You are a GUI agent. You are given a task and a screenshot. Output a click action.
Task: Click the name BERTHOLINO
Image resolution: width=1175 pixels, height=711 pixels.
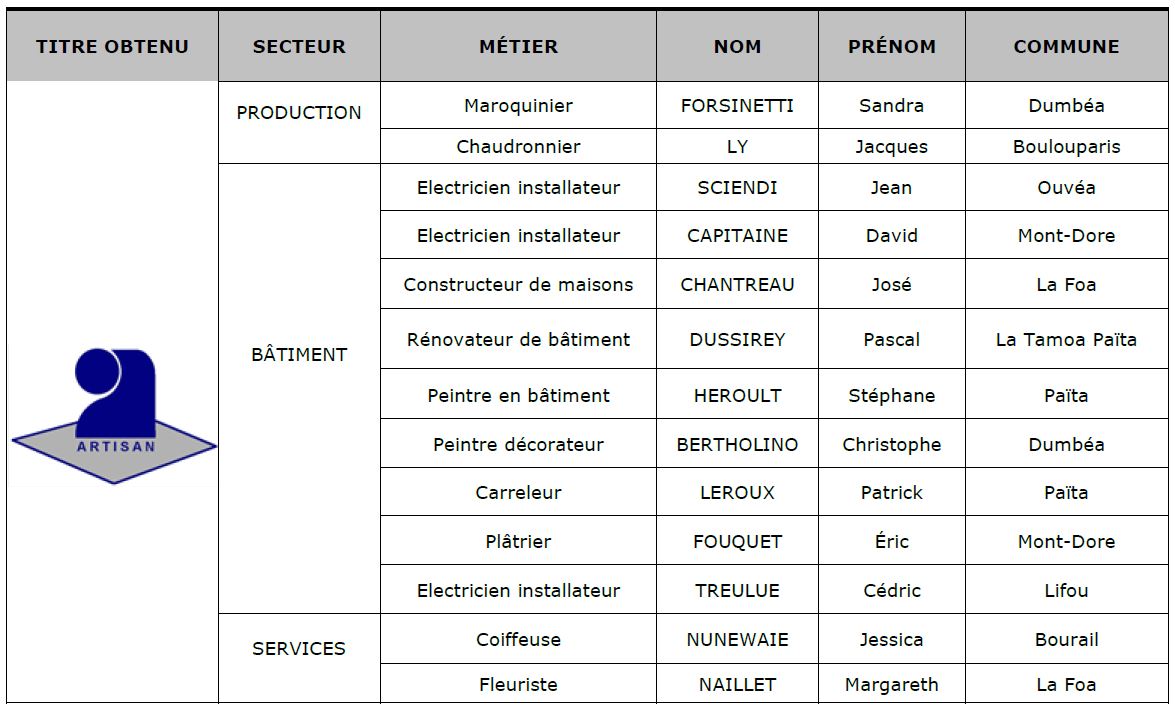point(737,445)
